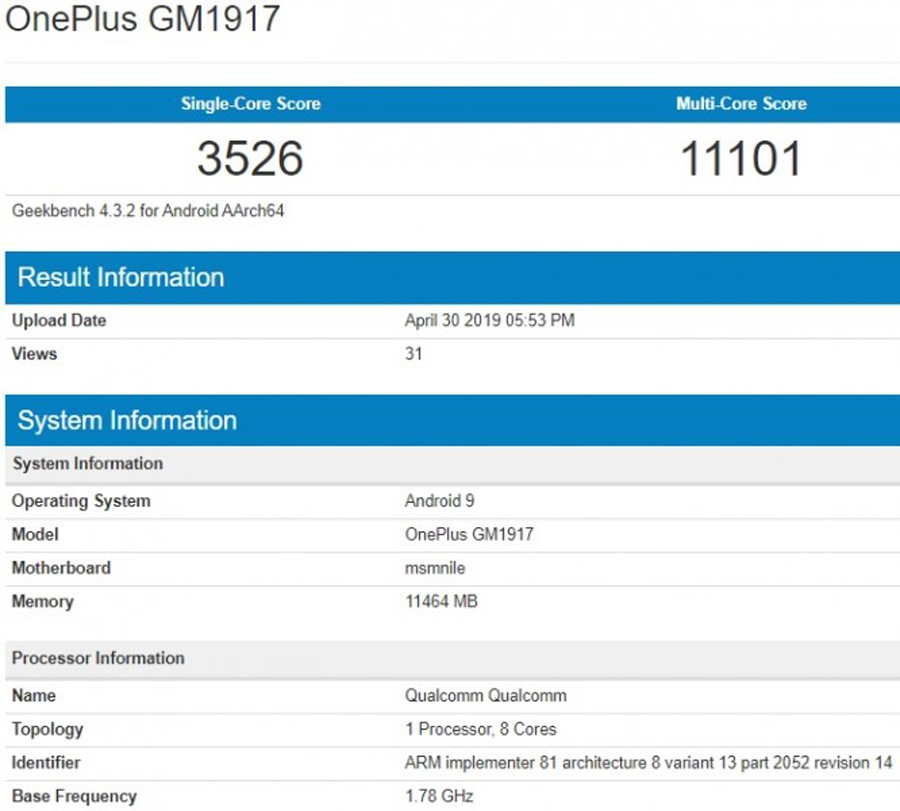Click the 'Memory' label
The image size is (900, 811).
tap(43, 602)
